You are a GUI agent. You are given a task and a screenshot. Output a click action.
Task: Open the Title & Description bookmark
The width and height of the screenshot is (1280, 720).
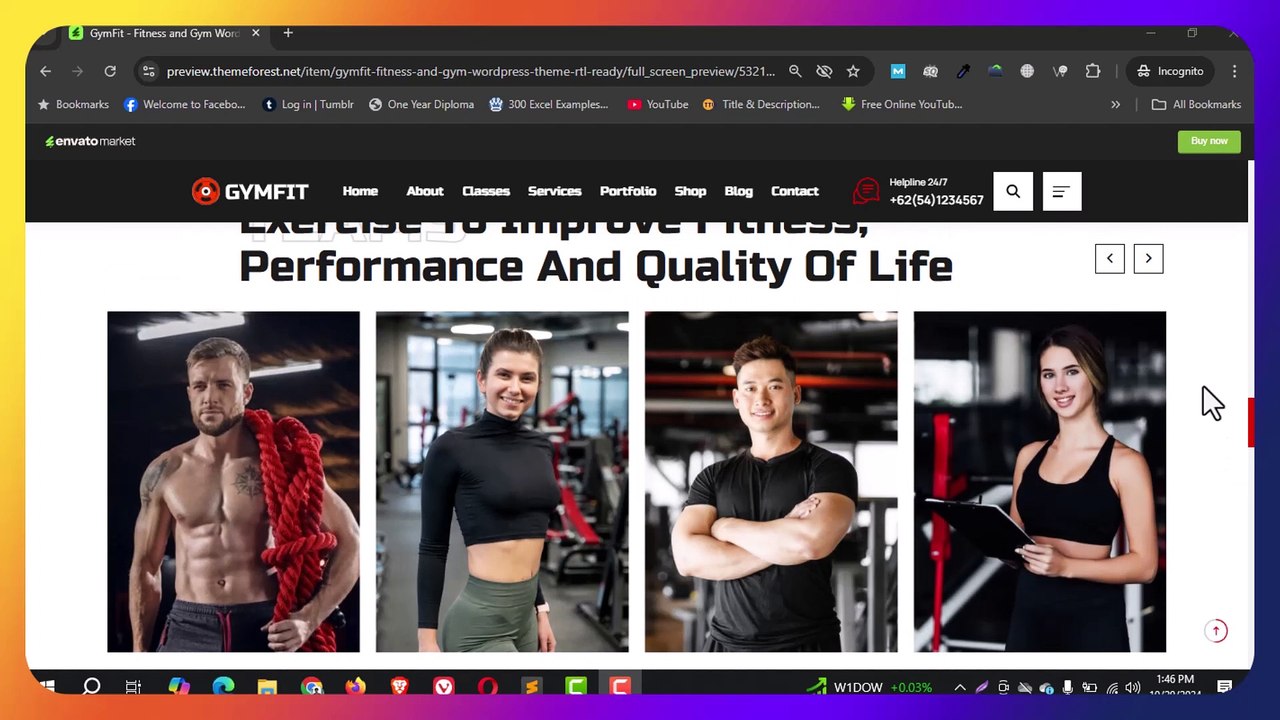click(760, 104)
